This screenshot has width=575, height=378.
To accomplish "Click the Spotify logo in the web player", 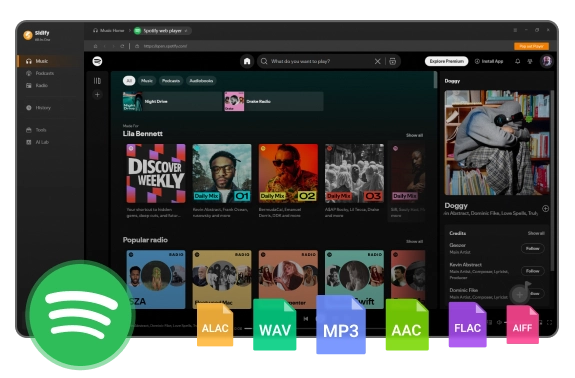I will (x=97, y=61).
